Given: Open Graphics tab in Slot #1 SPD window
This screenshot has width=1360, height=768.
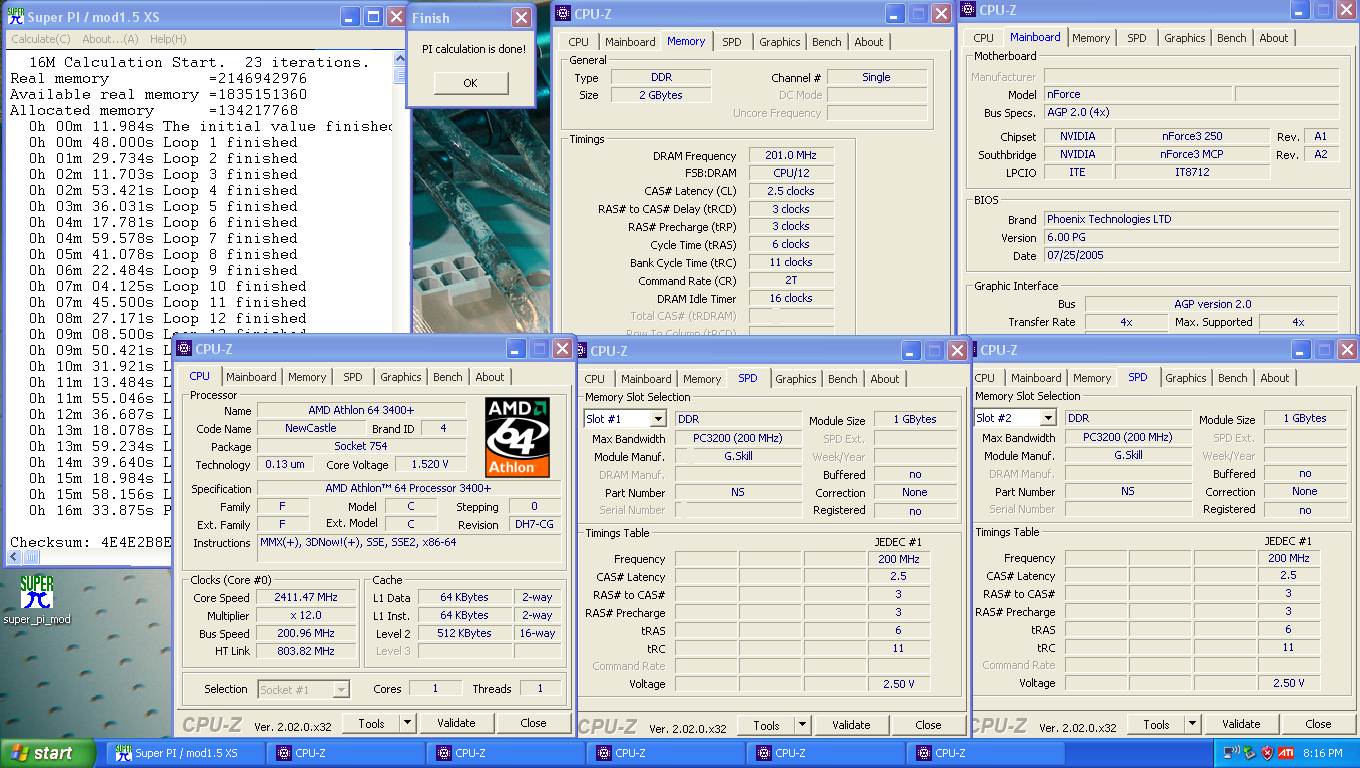Looking at the screenshot, I should click(x=796, y=379).
